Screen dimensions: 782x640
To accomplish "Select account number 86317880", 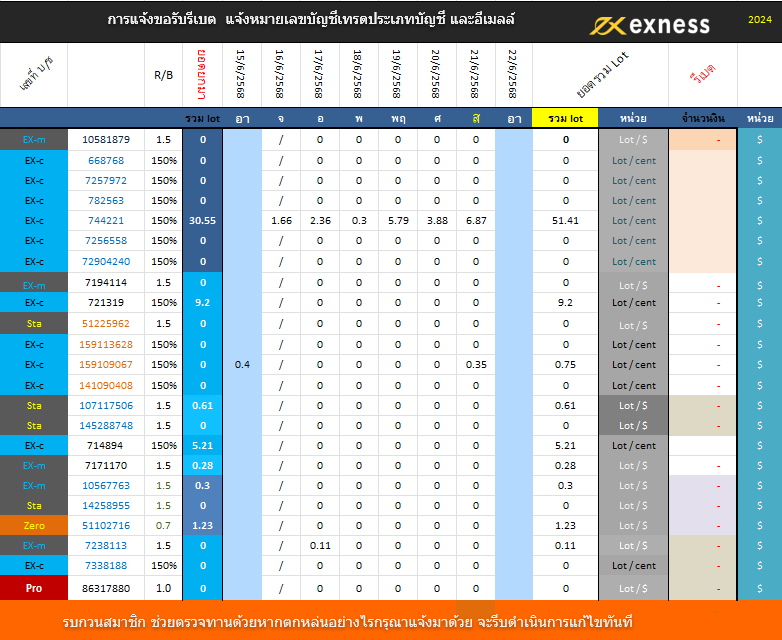I will coord(106,588).
